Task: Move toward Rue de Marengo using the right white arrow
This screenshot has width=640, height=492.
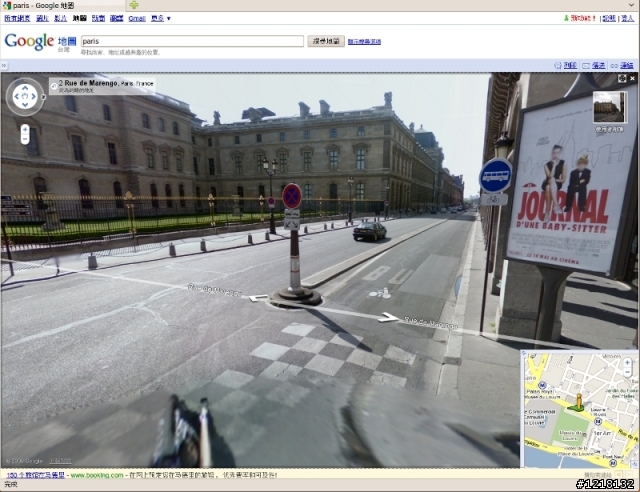Action: point(388,317)
